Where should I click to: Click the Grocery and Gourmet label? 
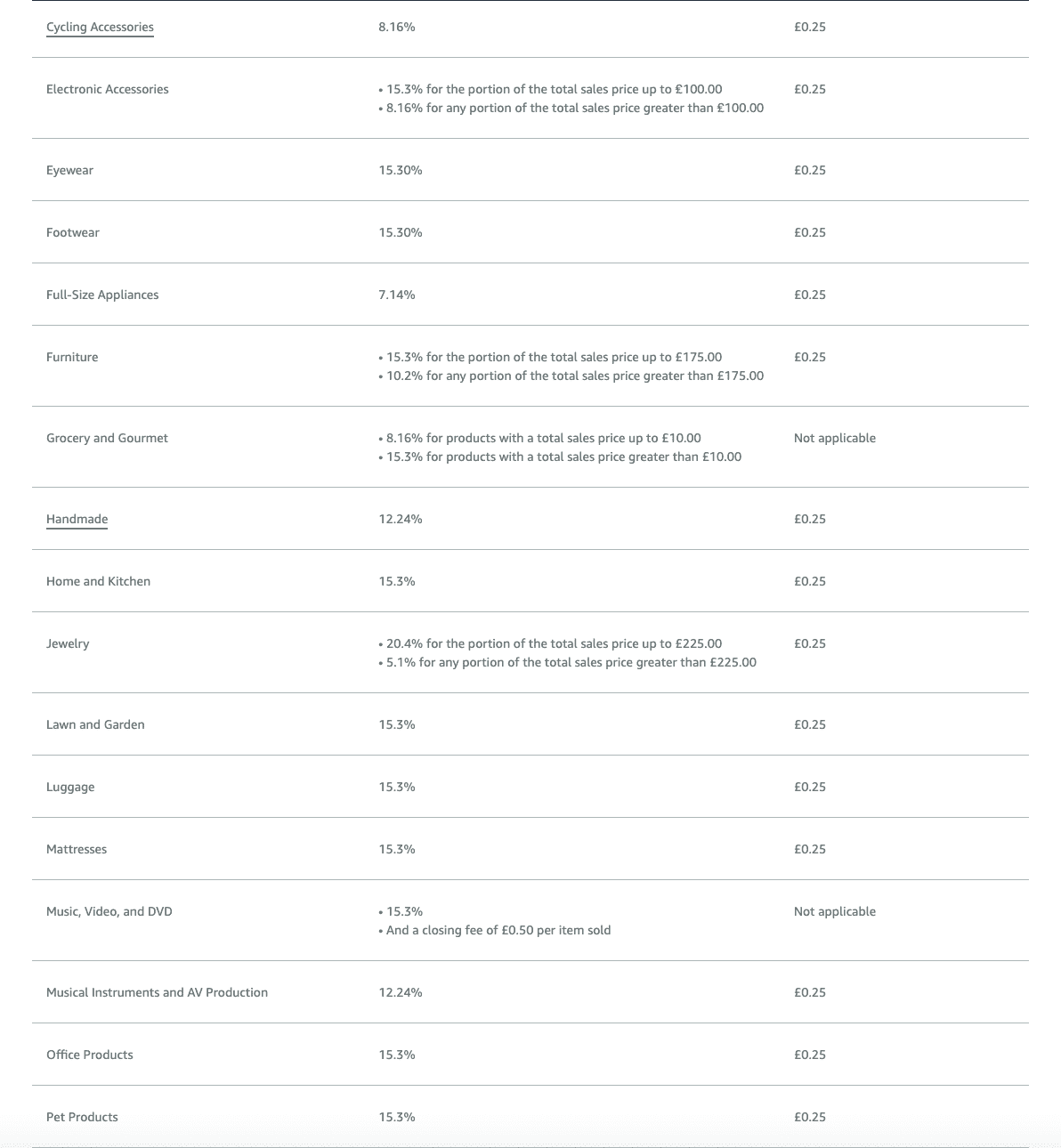(107, 439)
